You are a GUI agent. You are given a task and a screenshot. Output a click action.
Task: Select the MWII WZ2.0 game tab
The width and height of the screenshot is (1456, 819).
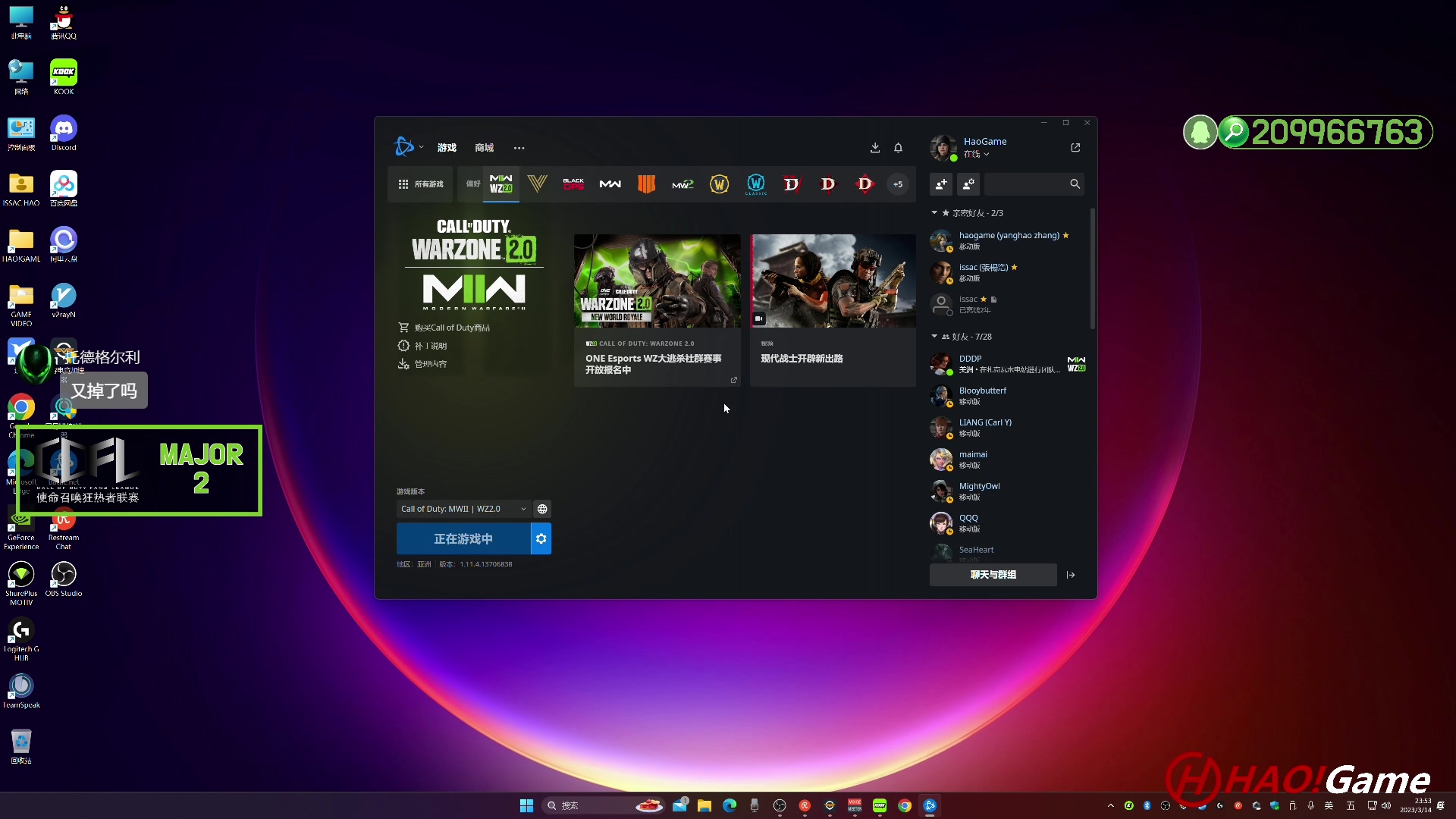500,184
